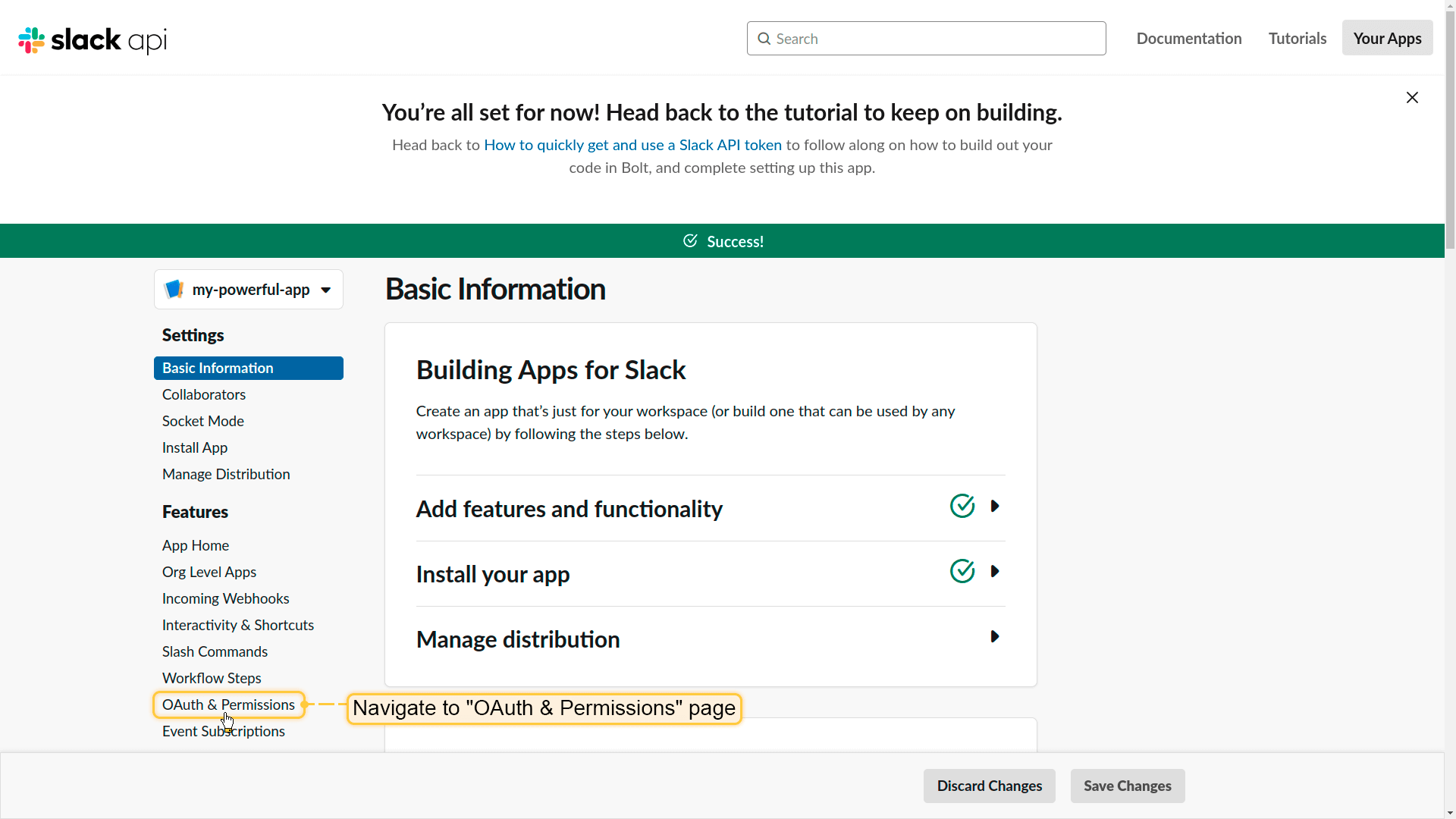This screenshot has height=819, width=1456.
Task: Go to Tutorials in top navigation
Action: tap(1297, 38)
